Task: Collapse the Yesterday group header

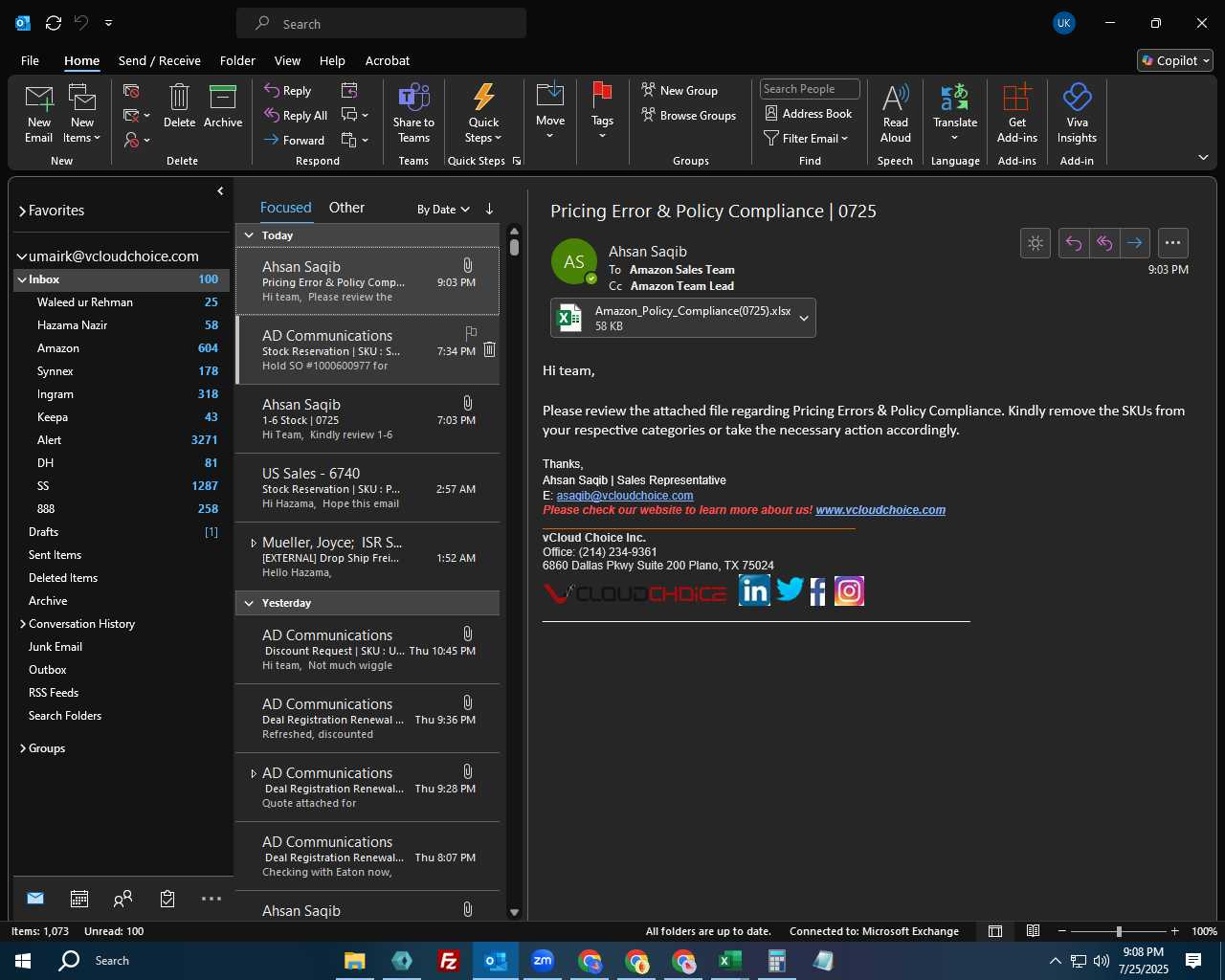Action: [x=249, y=603]
